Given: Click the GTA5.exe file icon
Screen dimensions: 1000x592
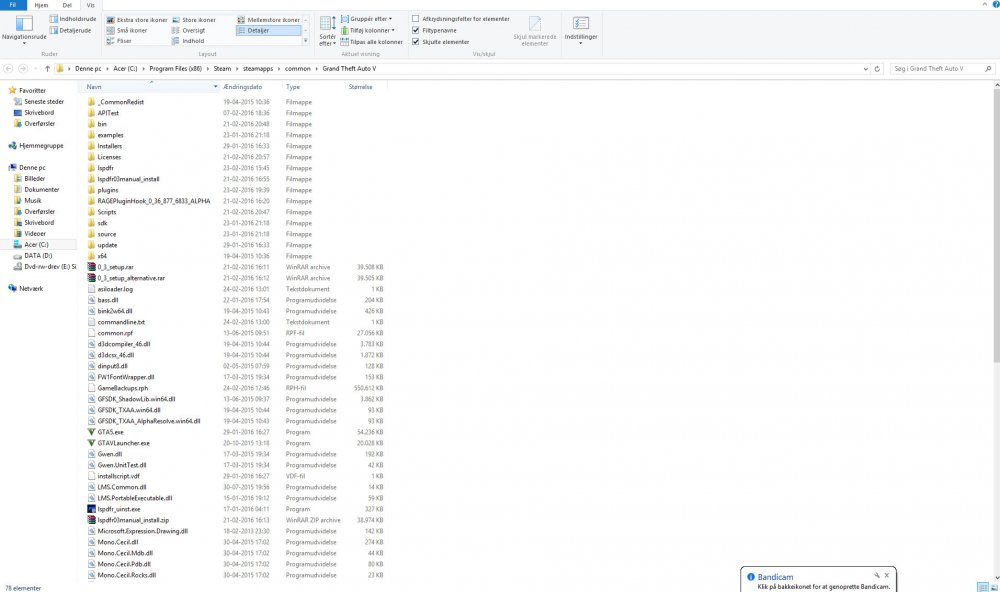Looking at the screenshot, I should pyautogui.click(x=91, y=432).
